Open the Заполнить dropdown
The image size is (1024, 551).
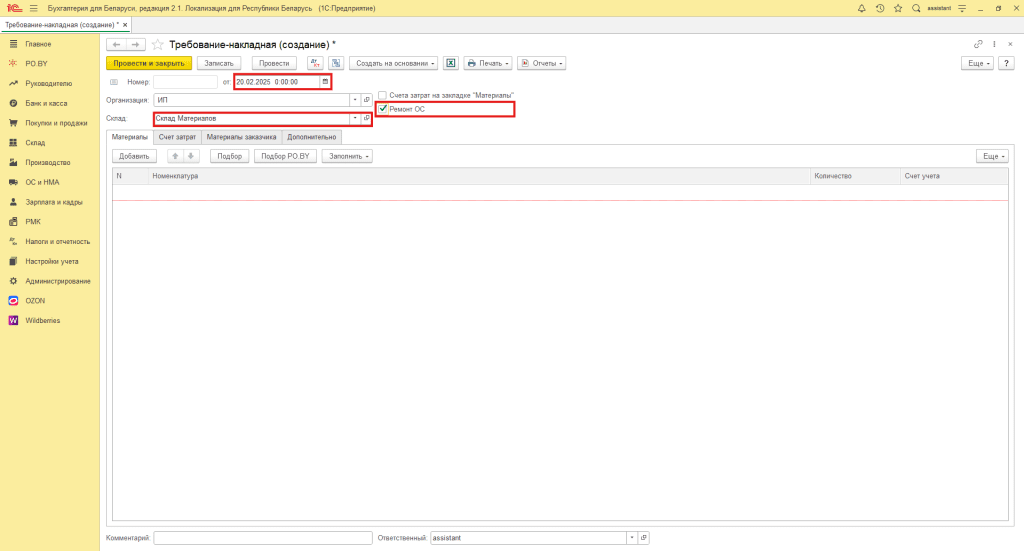point(347,156)
